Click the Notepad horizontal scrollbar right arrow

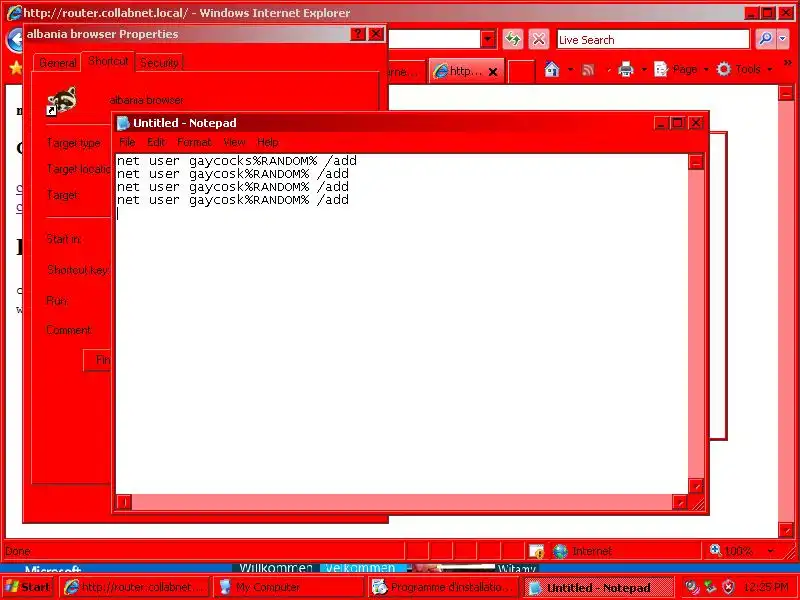(x=680, y=502)
